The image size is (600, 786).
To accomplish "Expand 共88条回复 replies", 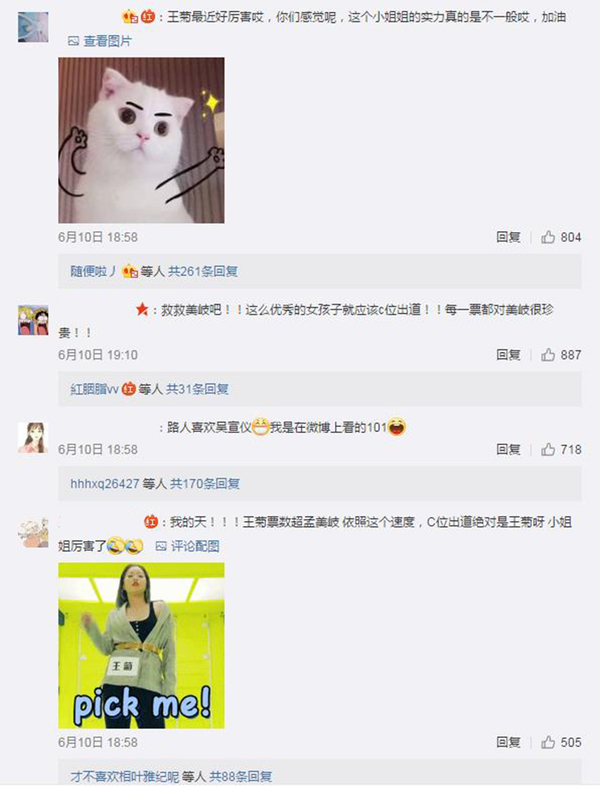I will click(x=241, y=776).
